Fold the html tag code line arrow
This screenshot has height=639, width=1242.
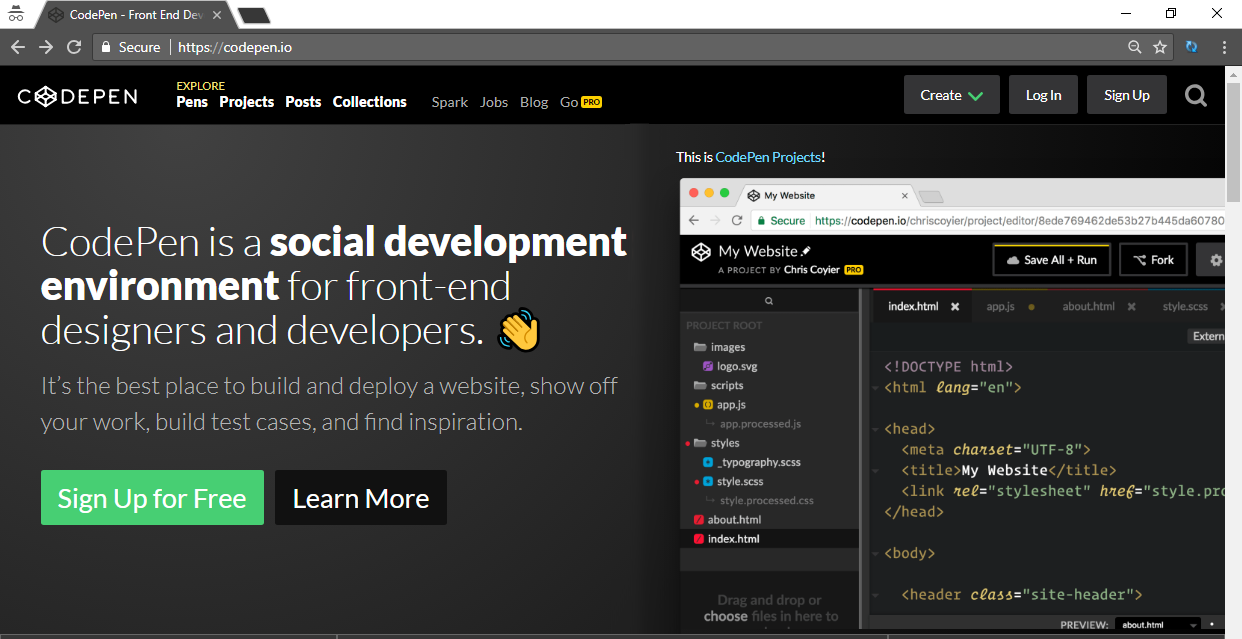point(875,388)
